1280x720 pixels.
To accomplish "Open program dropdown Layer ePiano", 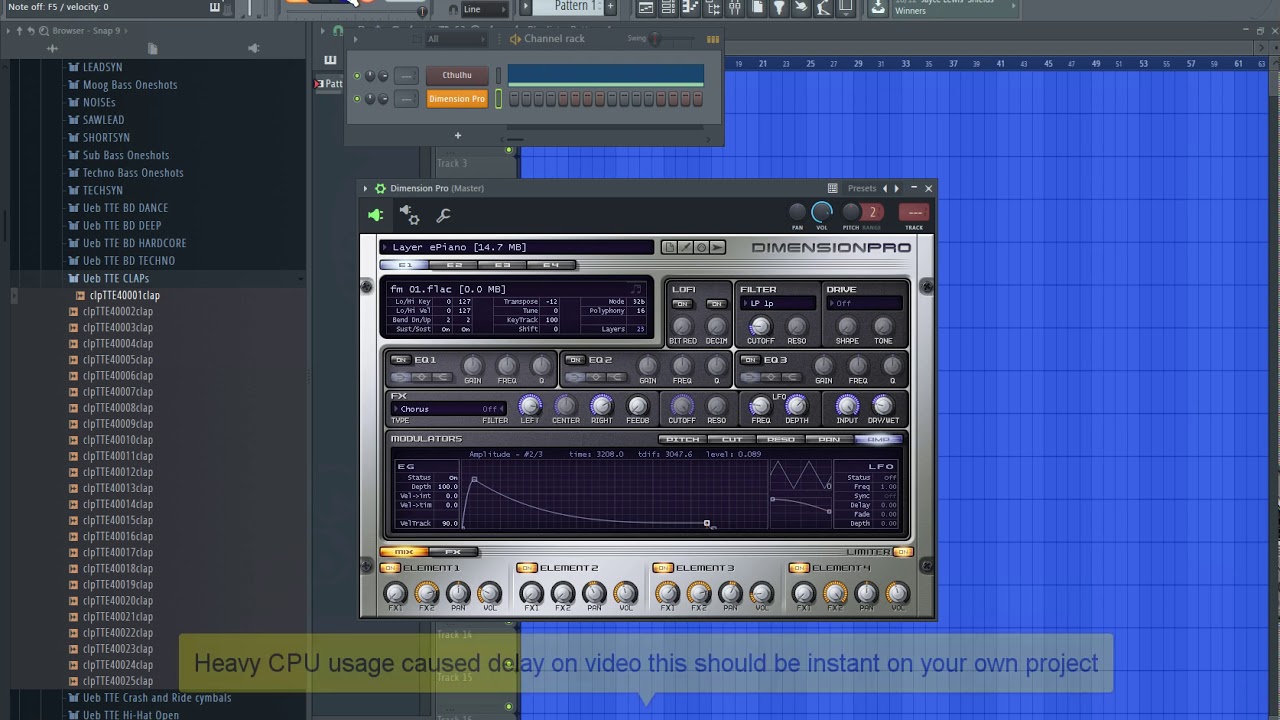I will click(516, 247).
